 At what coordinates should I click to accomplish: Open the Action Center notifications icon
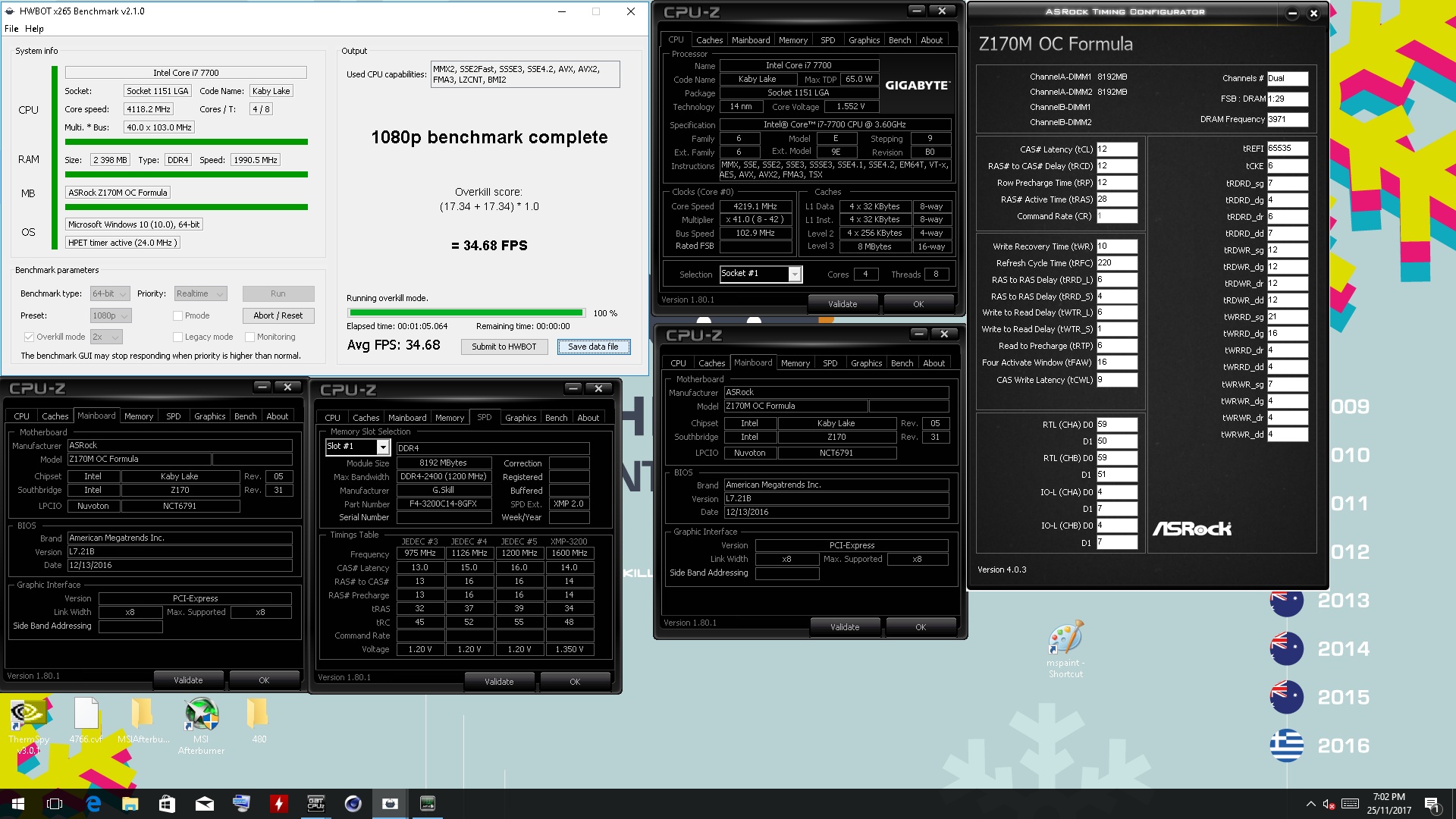1432,804
